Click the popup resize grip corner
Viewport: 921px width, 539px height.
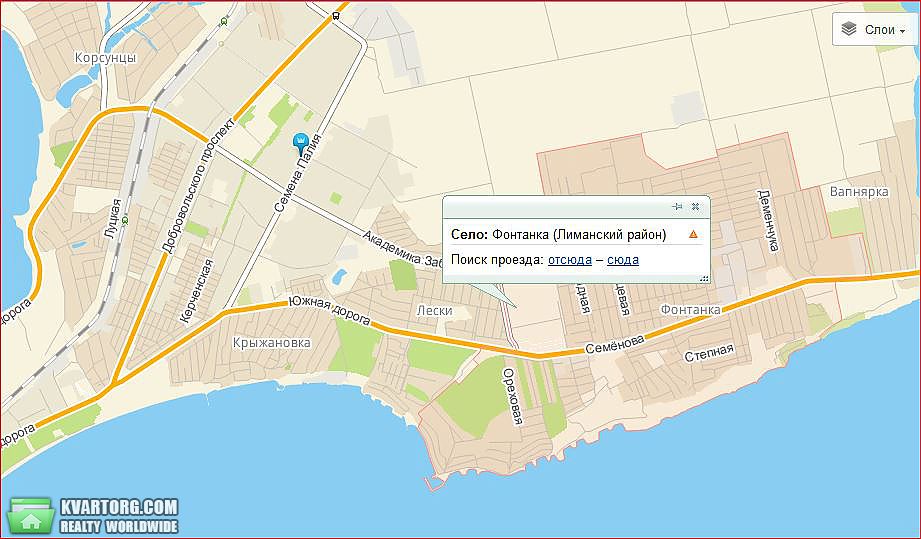pyautogui.click(x=705, y=279)
